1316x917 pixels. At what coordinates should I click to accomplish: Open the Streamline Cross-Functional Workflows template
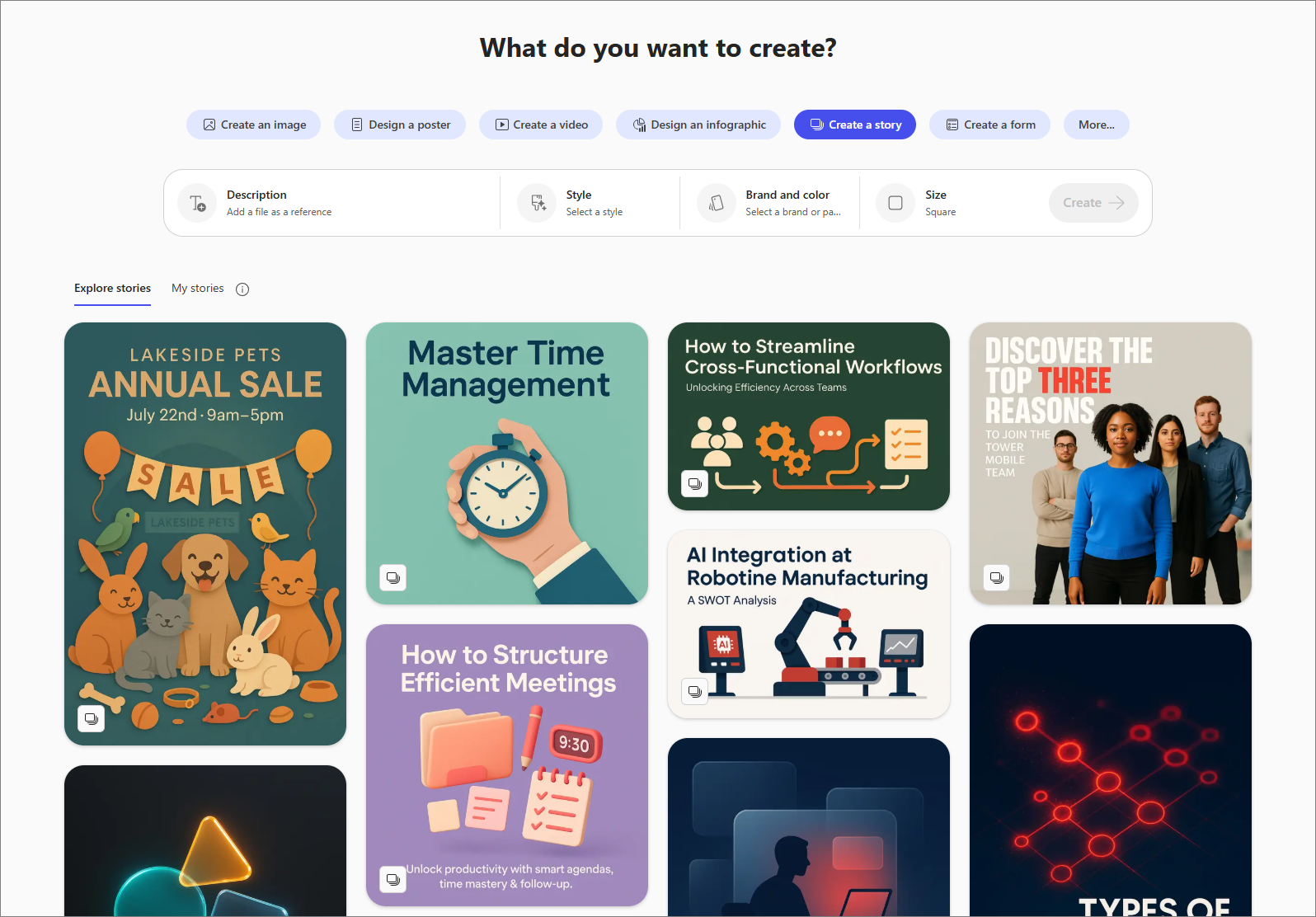pos(809,416)
